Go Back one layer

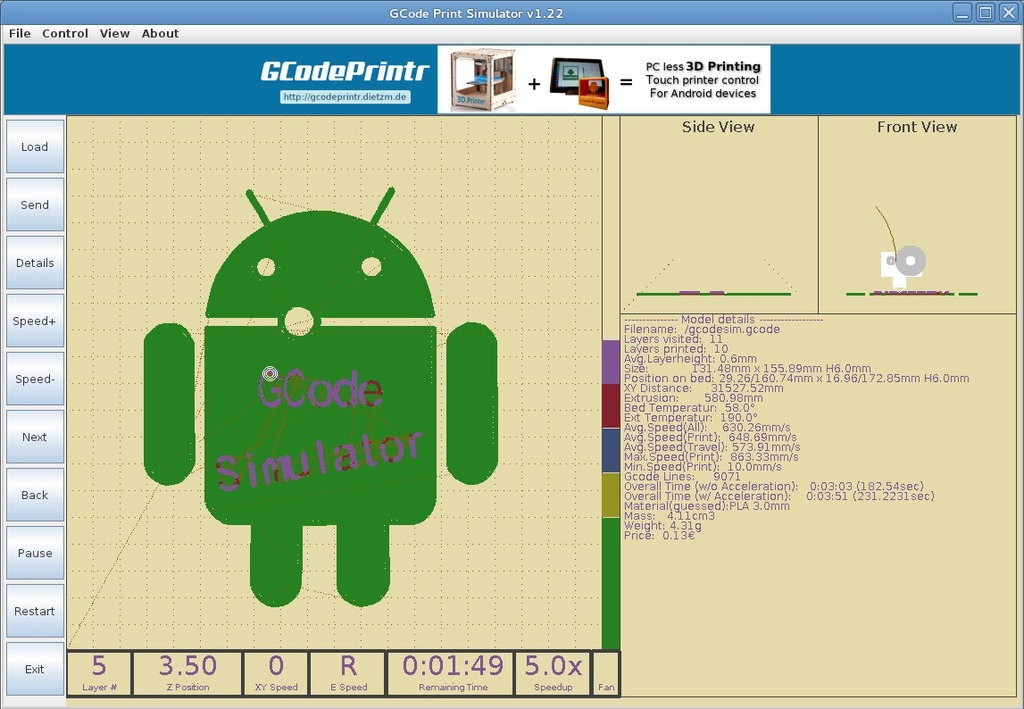click(x=35, y=495)
